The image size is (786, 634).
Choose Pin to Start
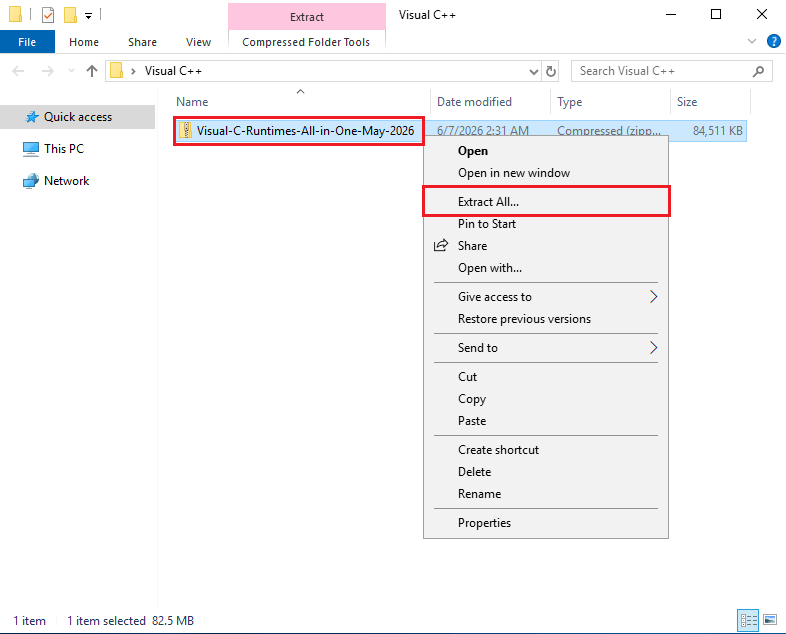coord(546,224)
